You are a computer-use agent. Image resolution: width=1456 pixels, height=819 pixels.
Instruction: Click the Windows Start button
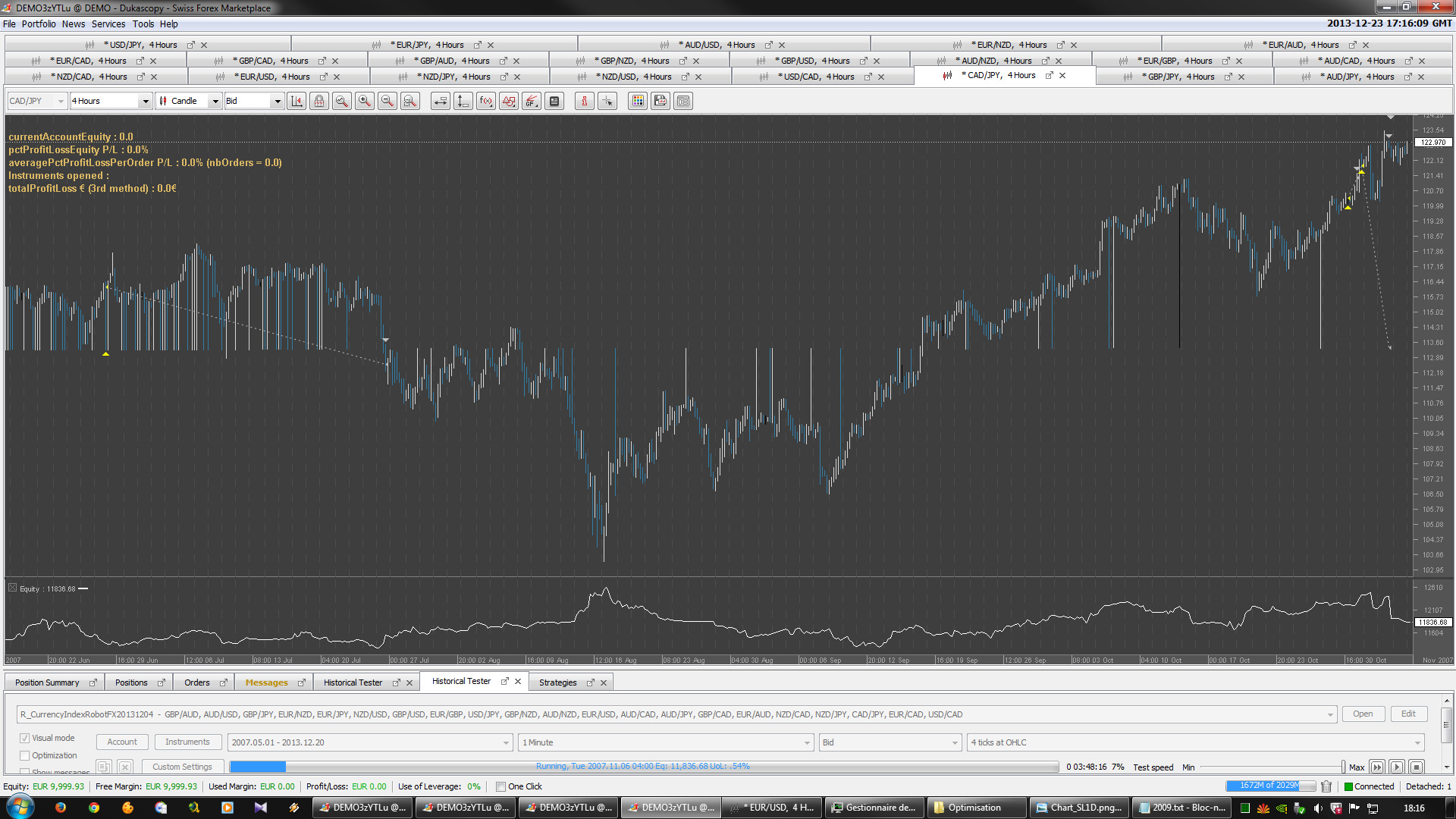click(20, 807)
